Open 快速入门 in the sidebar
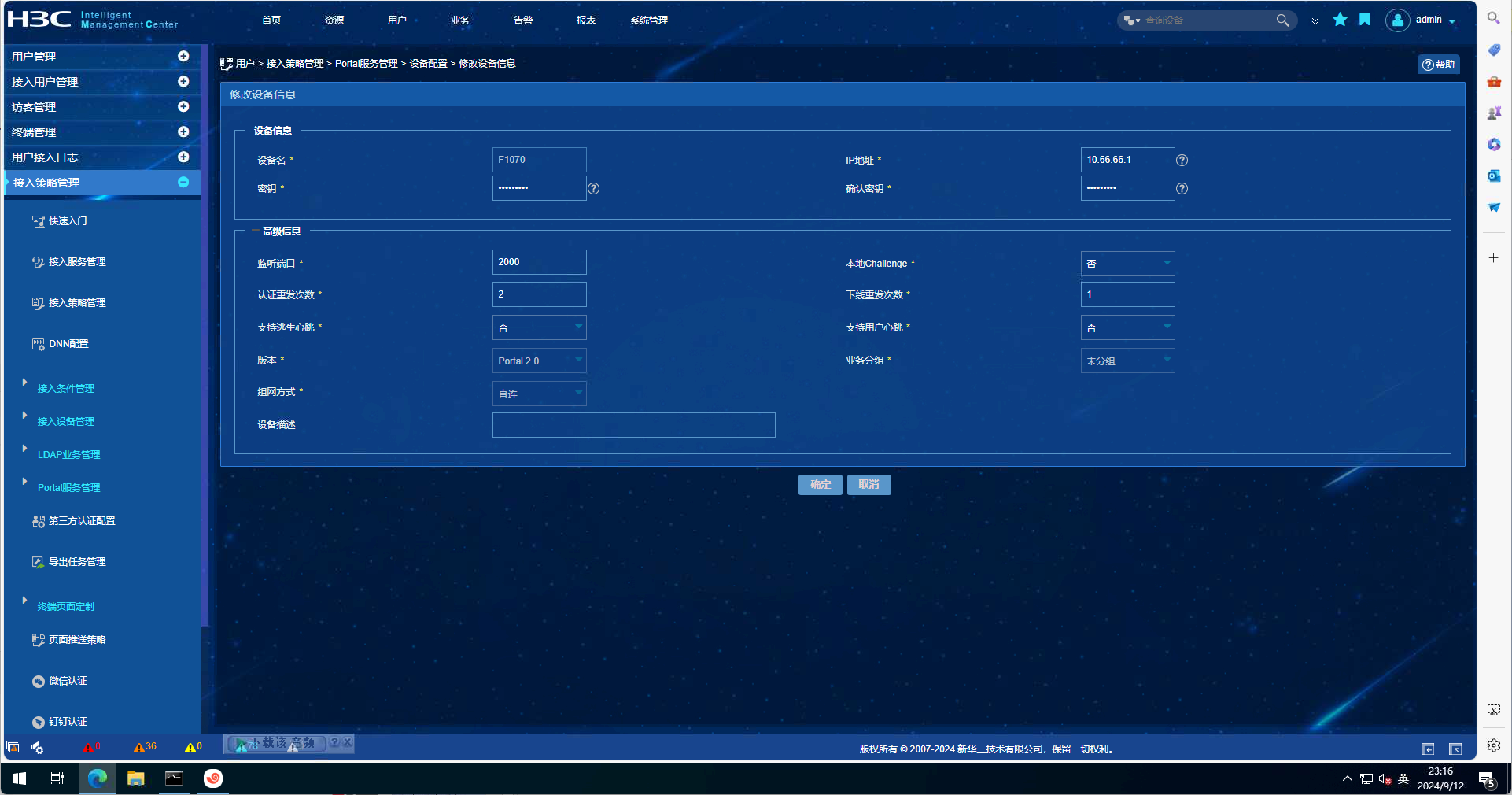Screen dimensions: 1512x795 click(60, 221)
